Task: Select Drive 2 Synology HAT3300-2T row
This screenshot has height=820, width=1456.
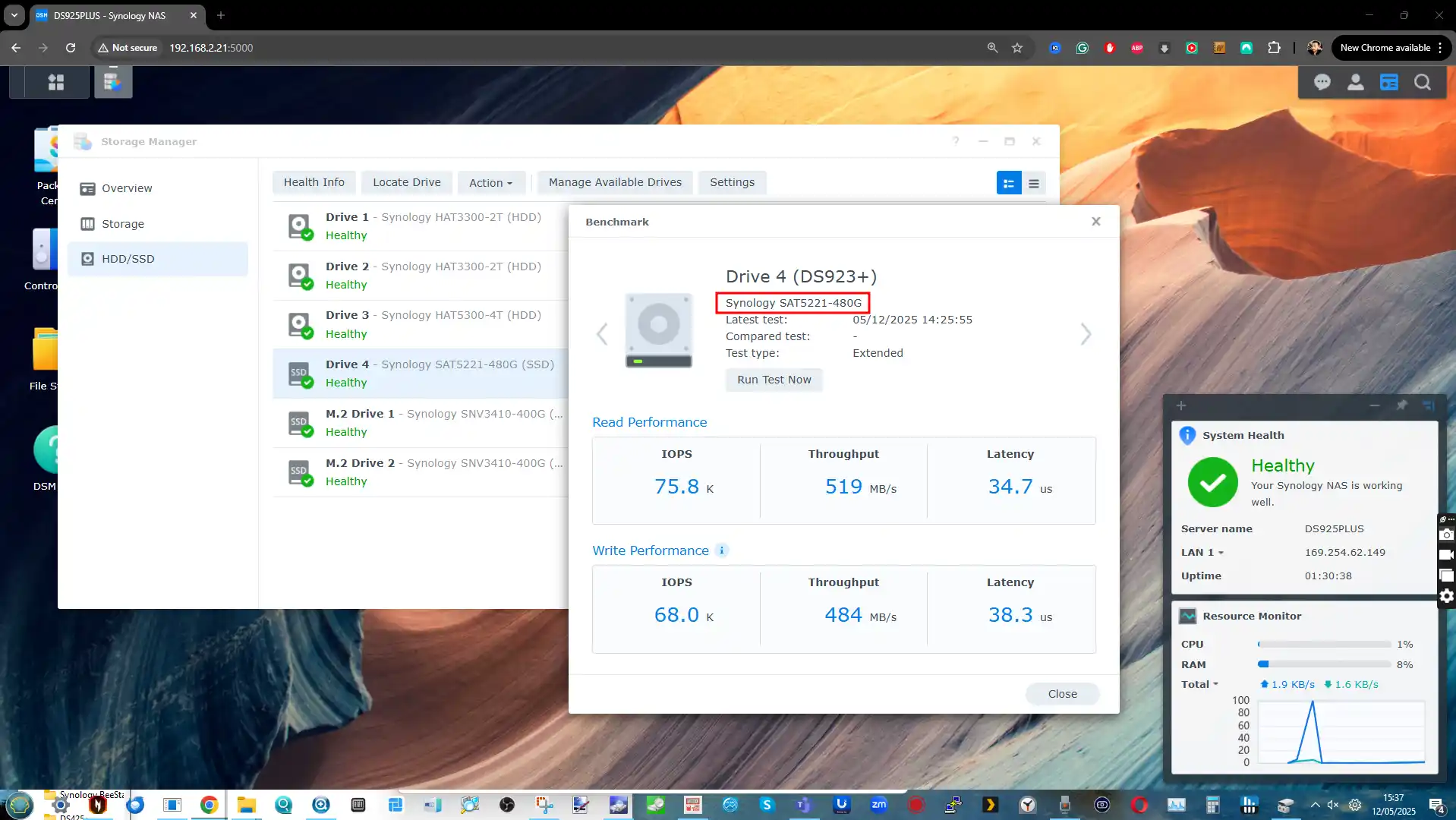Action: (x=421, y=276)
